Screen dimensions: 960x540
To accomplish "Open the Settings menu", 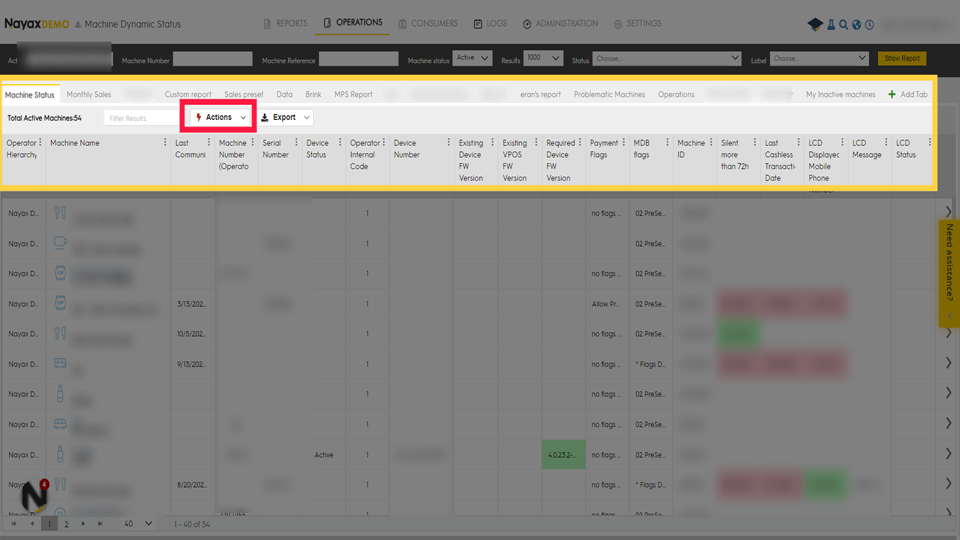I will tap(637, 24).
